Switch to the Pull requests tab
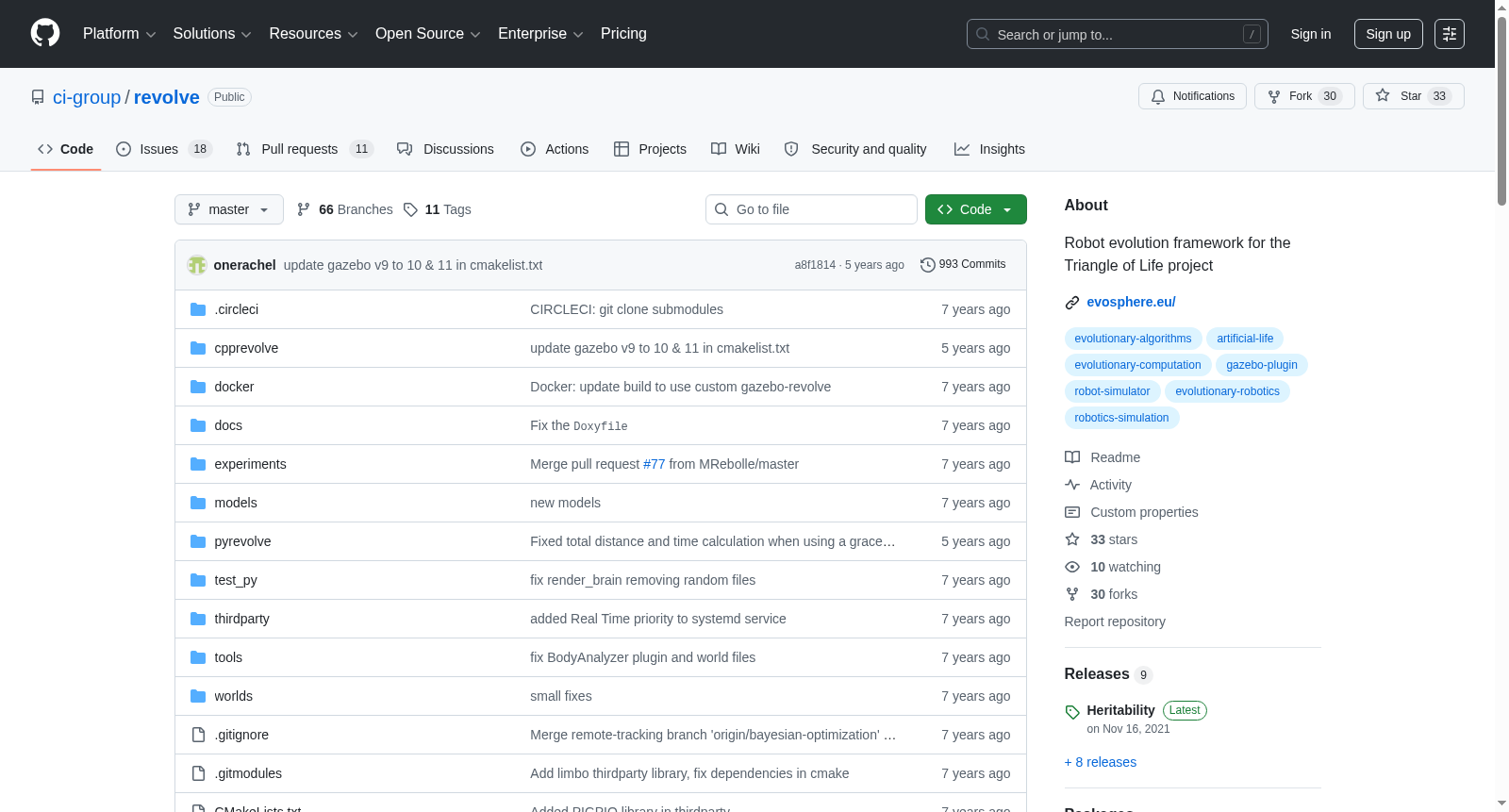Image resolution: width=1509 pixels, height=812 pixels. [305, 149]
